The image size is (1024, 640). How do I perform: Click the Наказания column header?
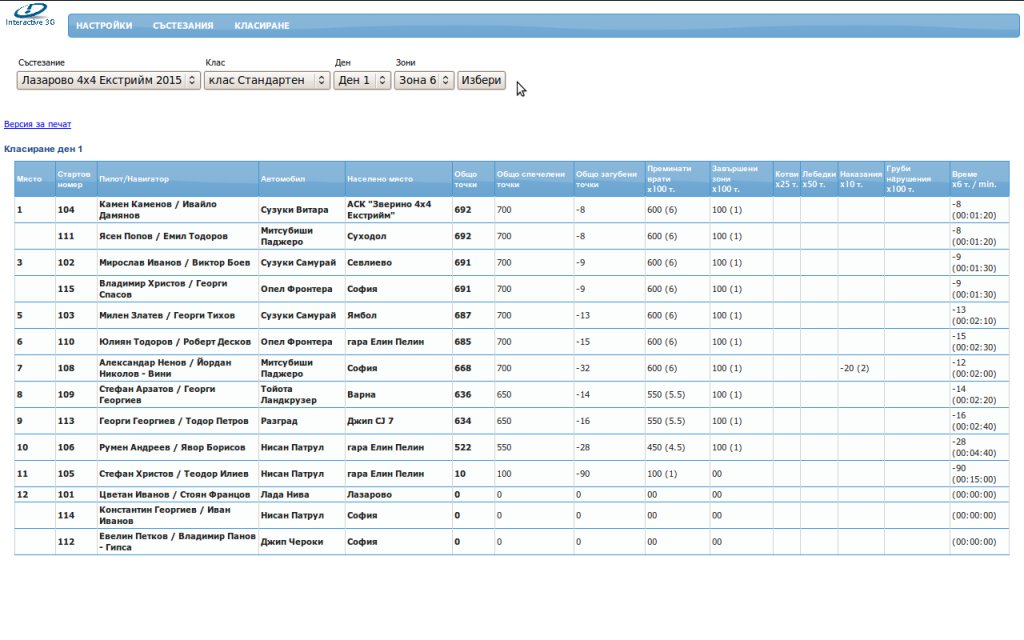860,179
